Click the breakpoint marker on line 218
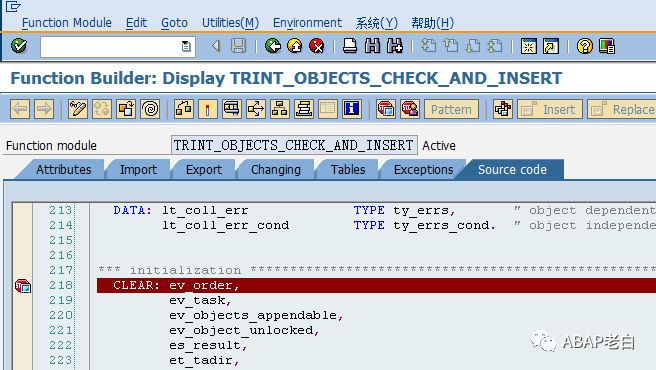Viewport: 656px width, 370px height. (23, 286)
